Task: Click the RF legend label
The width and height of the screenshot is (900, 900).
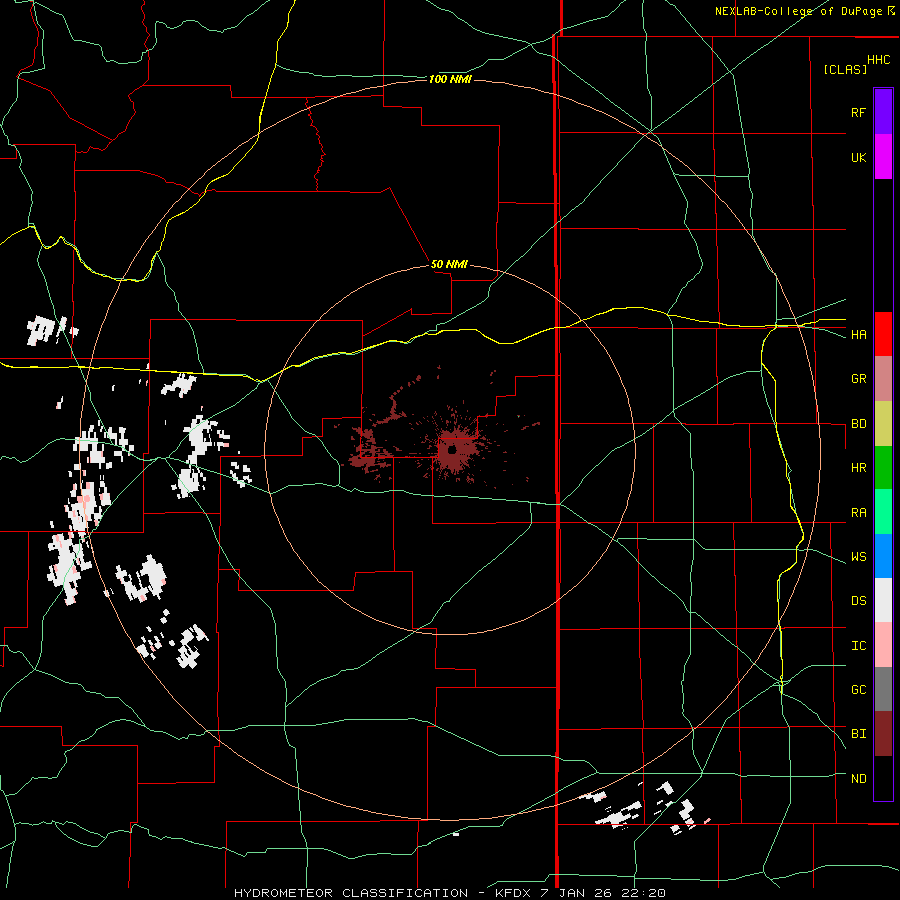Action: click(858, 112)
